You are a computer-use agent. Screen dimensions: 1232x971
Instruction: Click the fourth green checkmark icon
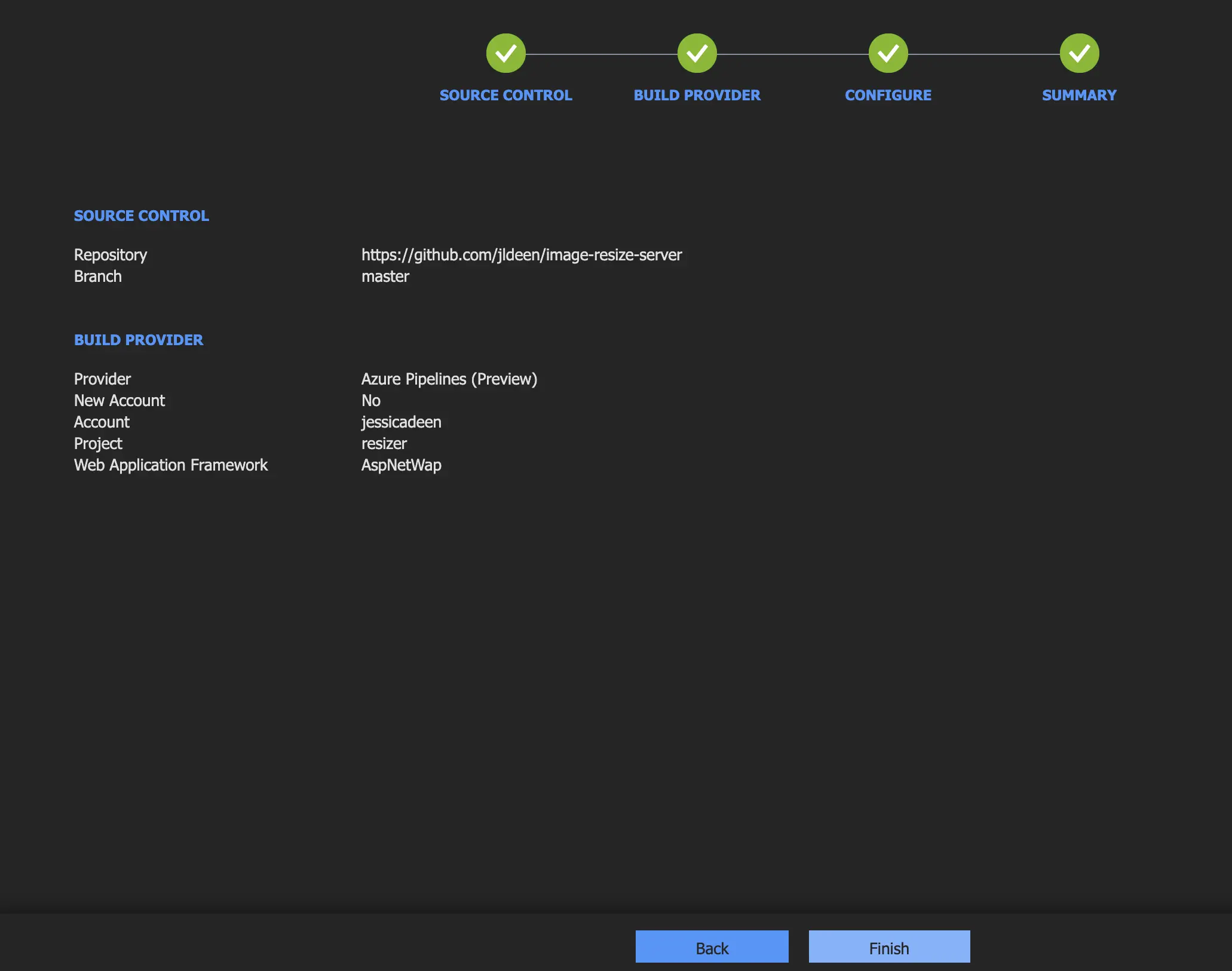[x=1079, y=52]
